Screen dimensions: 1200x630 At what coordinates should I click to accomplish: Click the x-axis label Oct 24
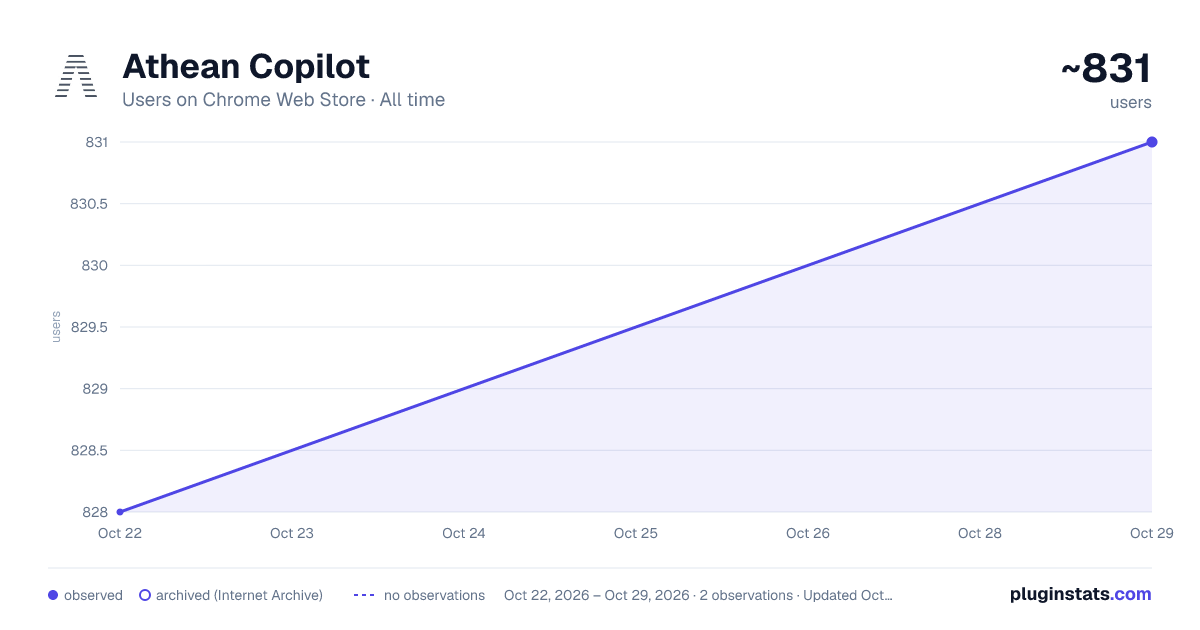click(x=464, y=533)
